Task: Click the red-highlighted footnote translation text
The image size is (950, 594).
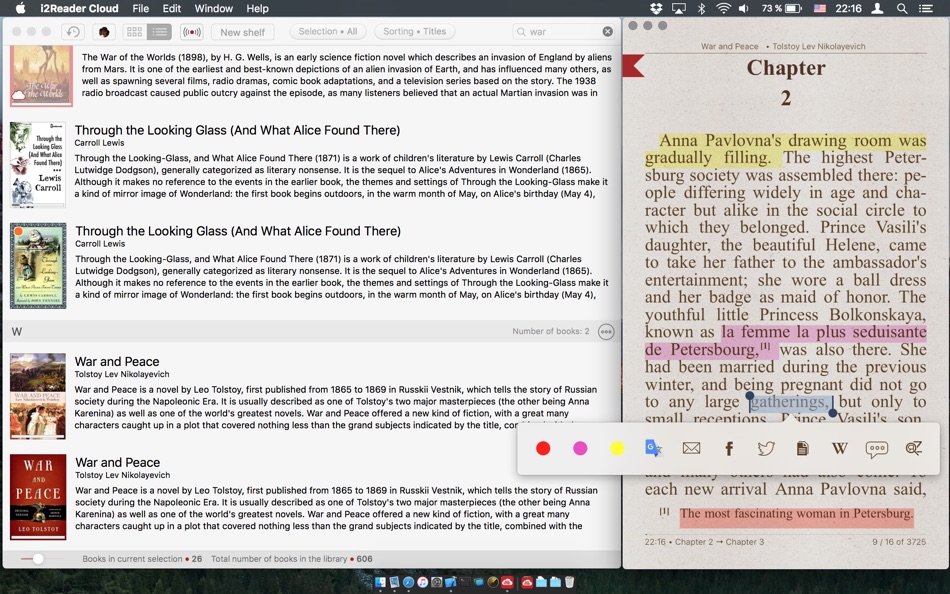Action: point(796,513)
